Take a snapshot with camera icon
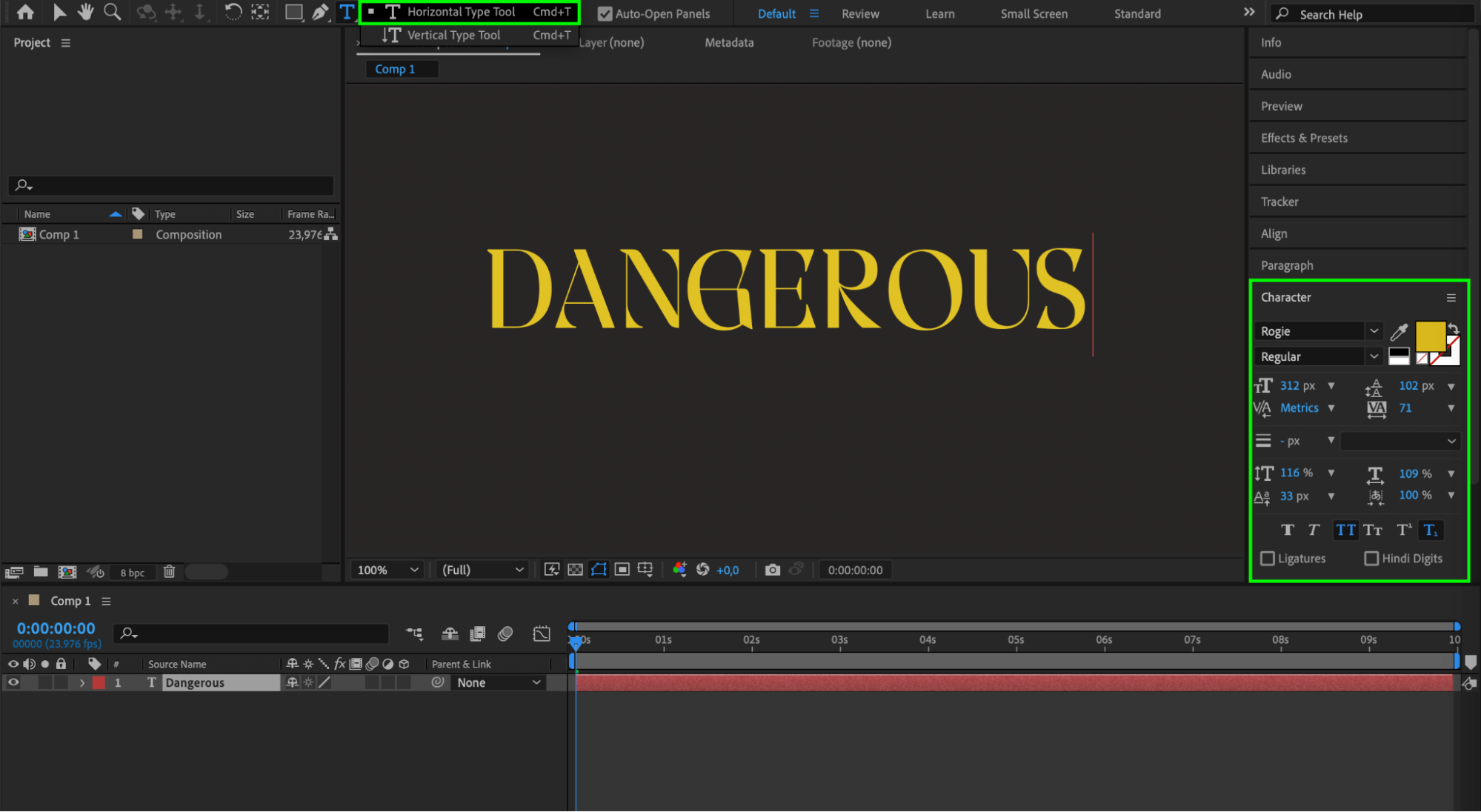The height and width of the screenshot is (812, 1481). click(773, 569)
